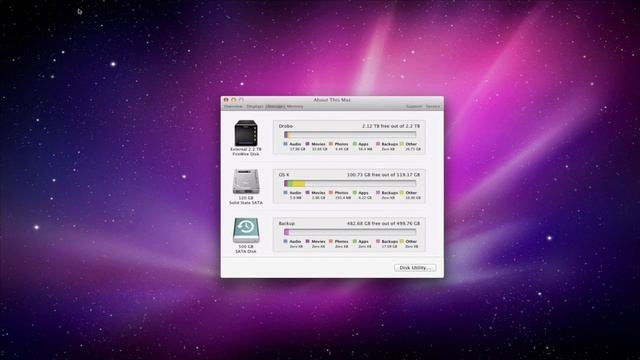Click the Photos color swatch under Backup disk
This screenshot has height=360, width=640.
click(x=331, y=242)
